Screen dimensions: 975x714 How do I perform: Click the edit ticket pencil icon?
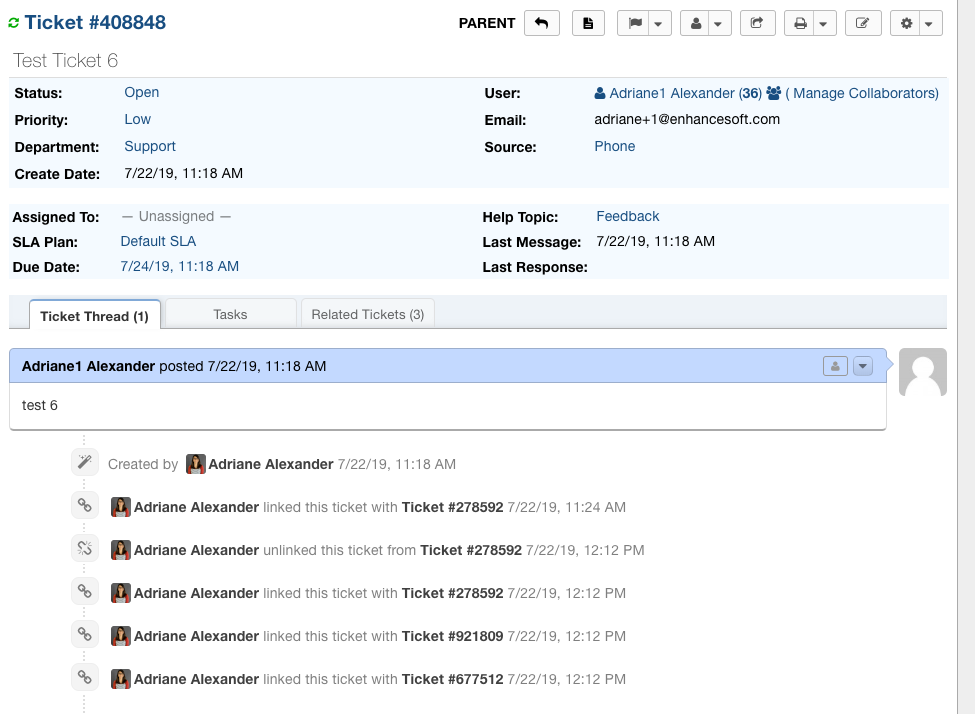click(x=862, y=23)
